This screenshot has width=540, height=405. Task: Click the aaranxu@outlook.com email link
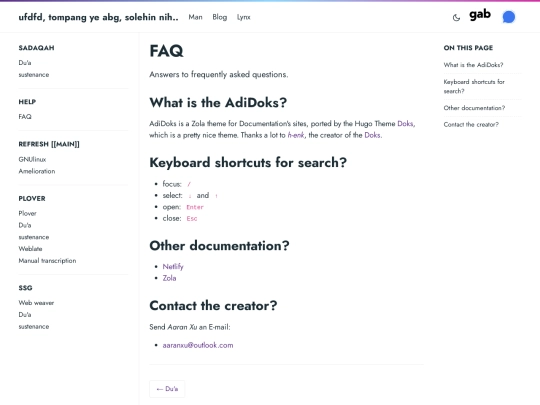(198, 345)
